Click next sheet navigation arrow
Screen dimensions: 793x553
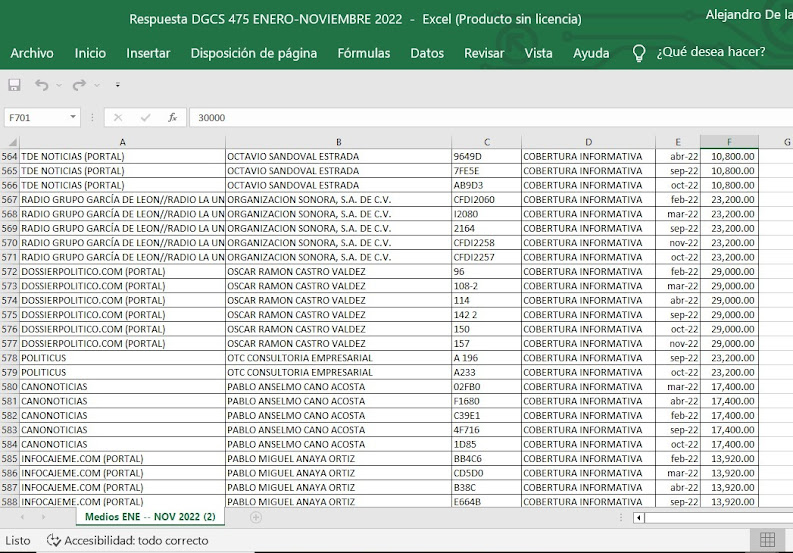[x=43, y=517]
